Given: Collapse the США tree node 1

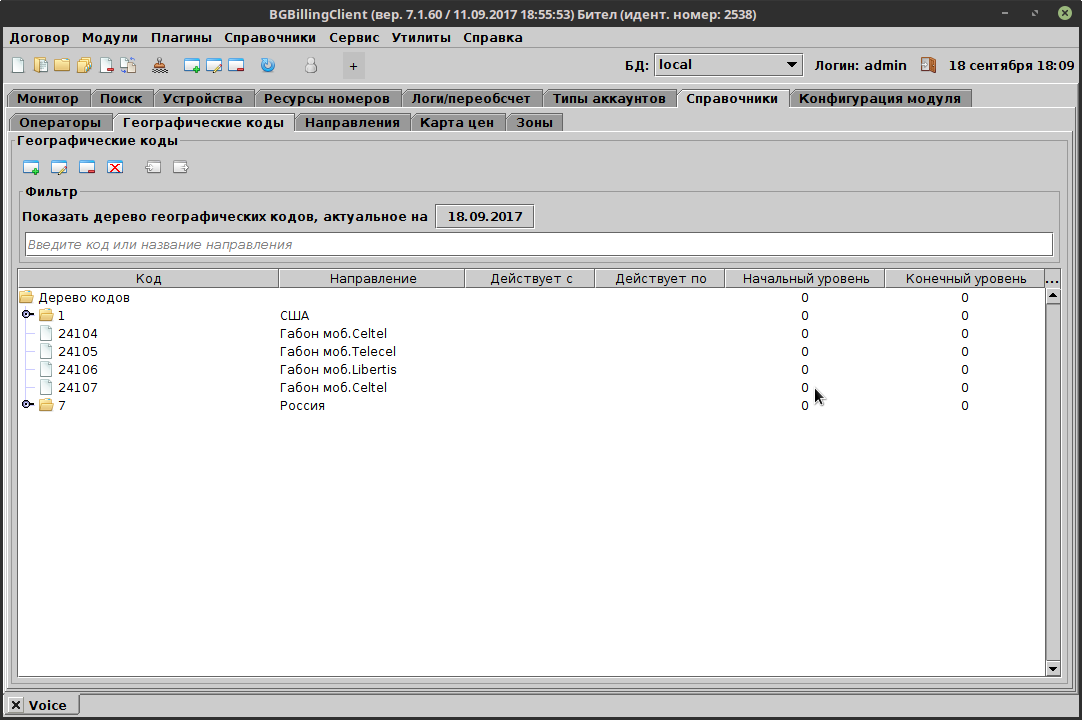Looking at the screenshot, I should pyautogui.click(x=28, y=315).
